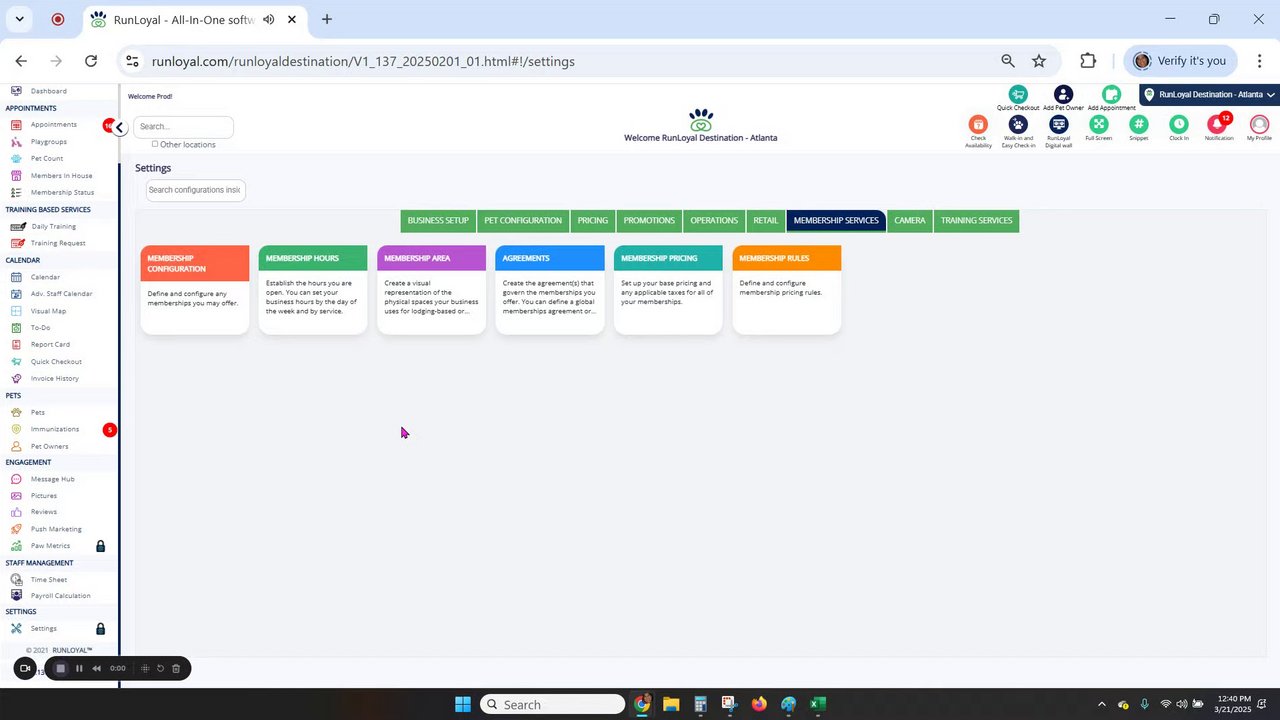
Task: Click the lock icon beside Paw Metrics
Action: 100,546
